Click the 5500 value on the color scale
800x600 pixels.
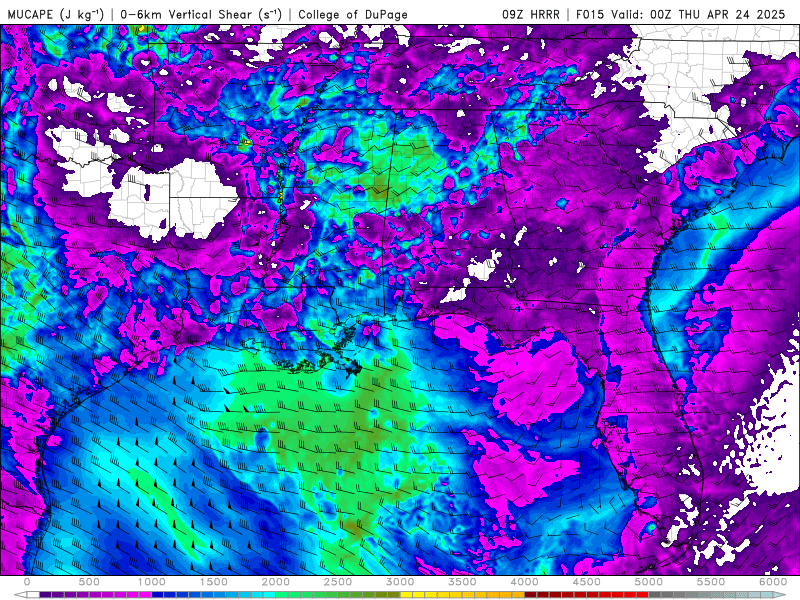tap(711, 582)
